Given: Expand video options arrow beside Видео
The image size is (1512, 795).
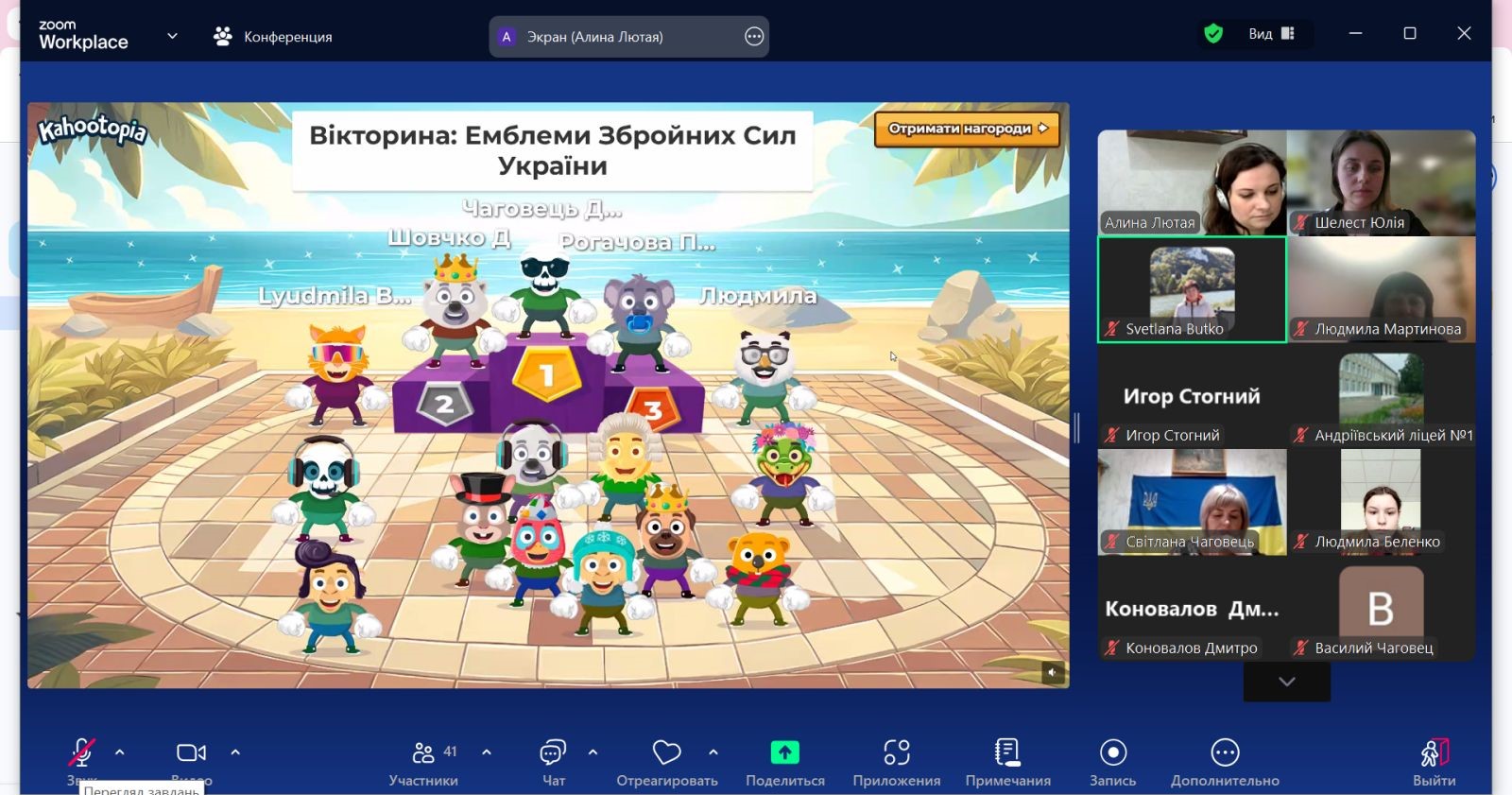Looking at the screenshot, I should [235, 752].
